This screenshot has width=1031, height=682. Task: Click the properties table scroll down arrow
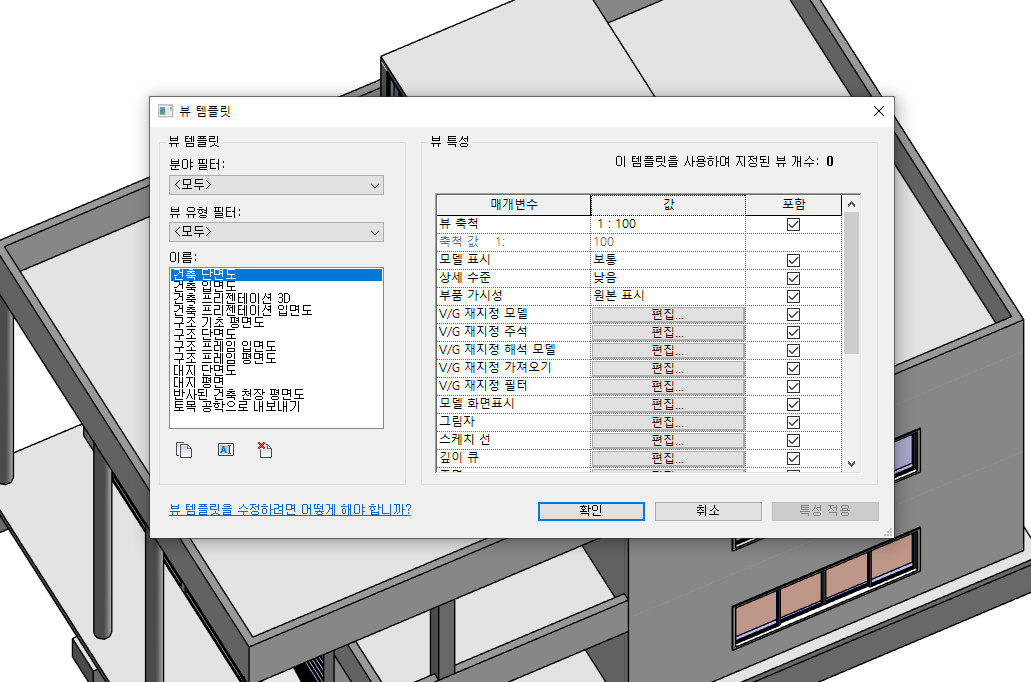pyautogui.click(x=851, y=464)
